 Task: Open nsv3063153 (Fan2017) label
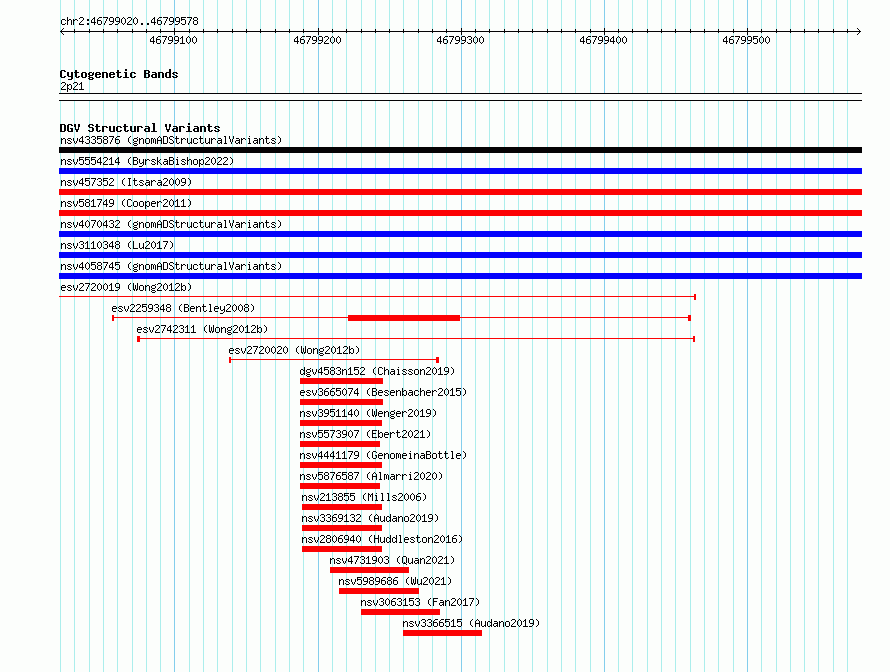coord(420,602)
